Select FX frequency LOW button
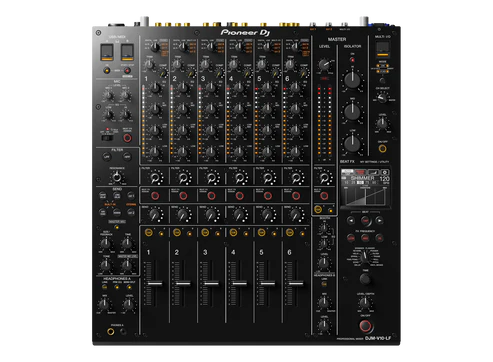Viewport: 493px width, 362px height. [351, 238]
